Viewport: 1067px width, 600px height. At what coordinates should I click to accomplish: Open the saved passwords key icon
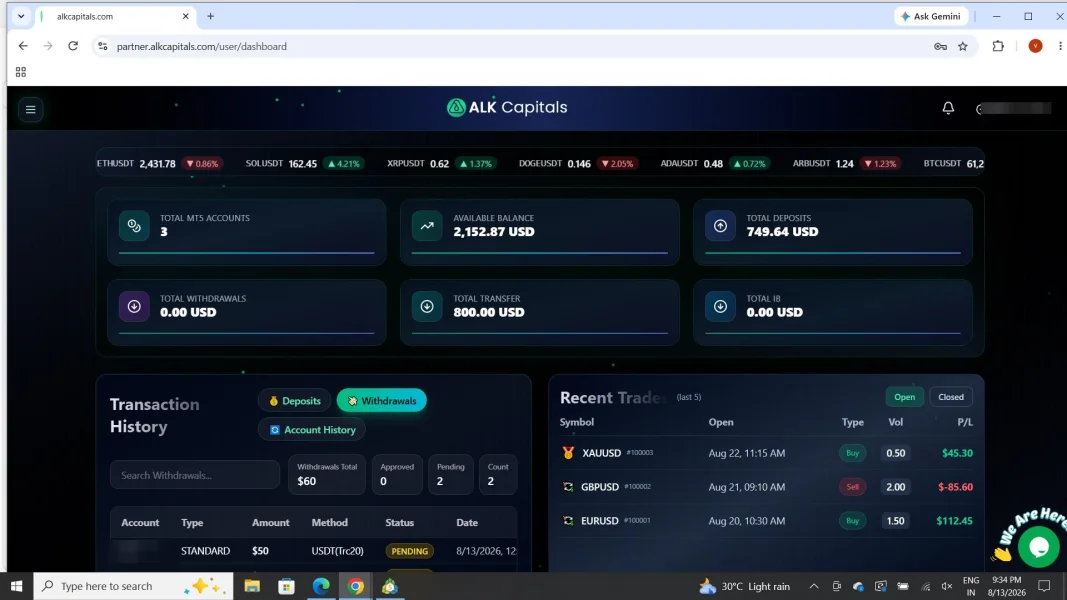(x=940, y=46)
